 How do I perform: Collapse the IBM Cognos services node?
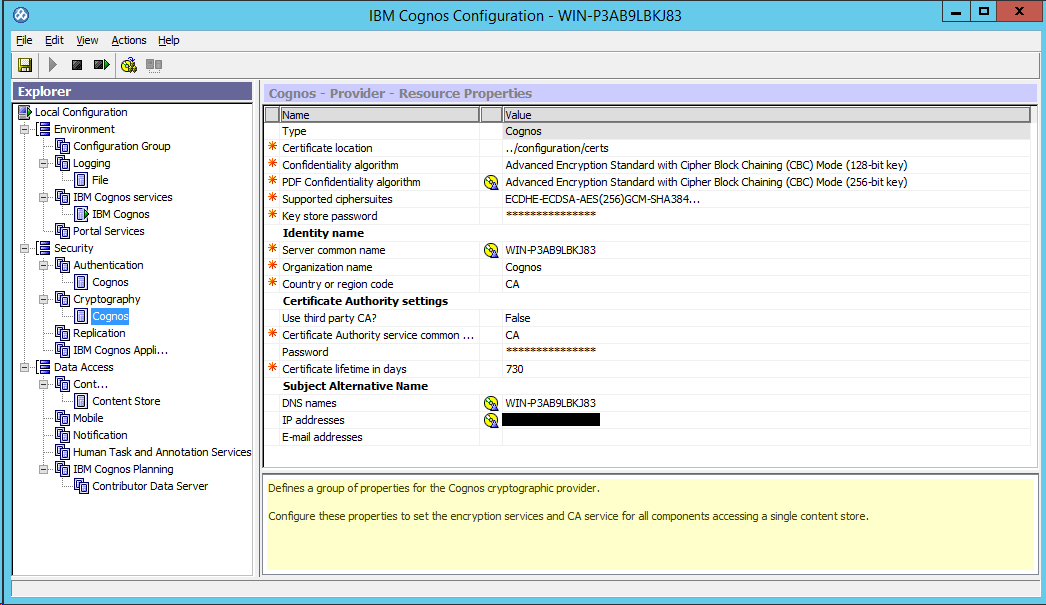point(44,197)
